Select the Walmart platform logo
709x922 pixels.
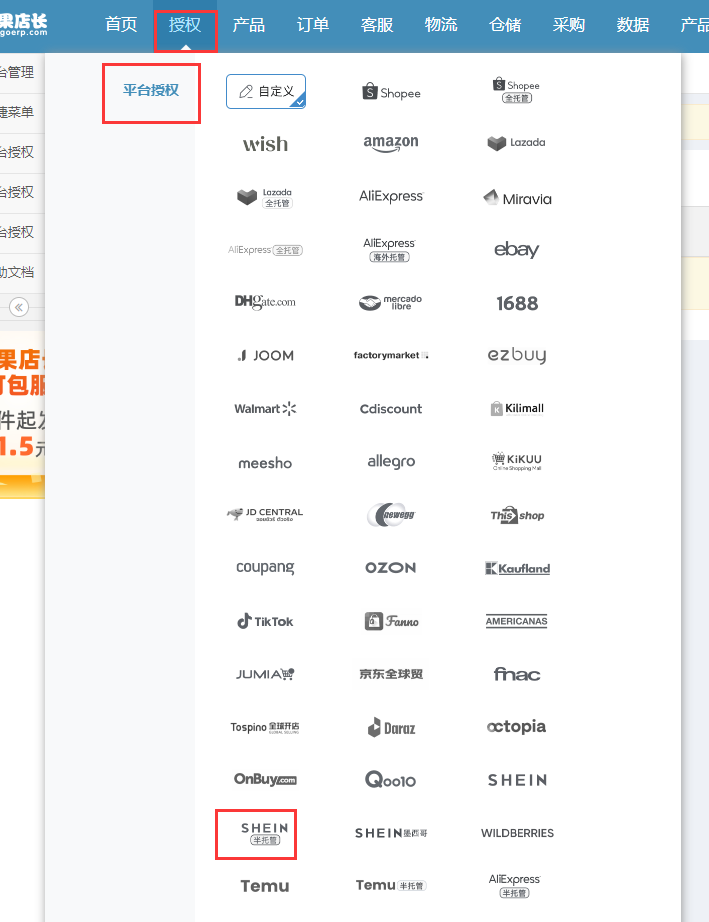point(265,409)
